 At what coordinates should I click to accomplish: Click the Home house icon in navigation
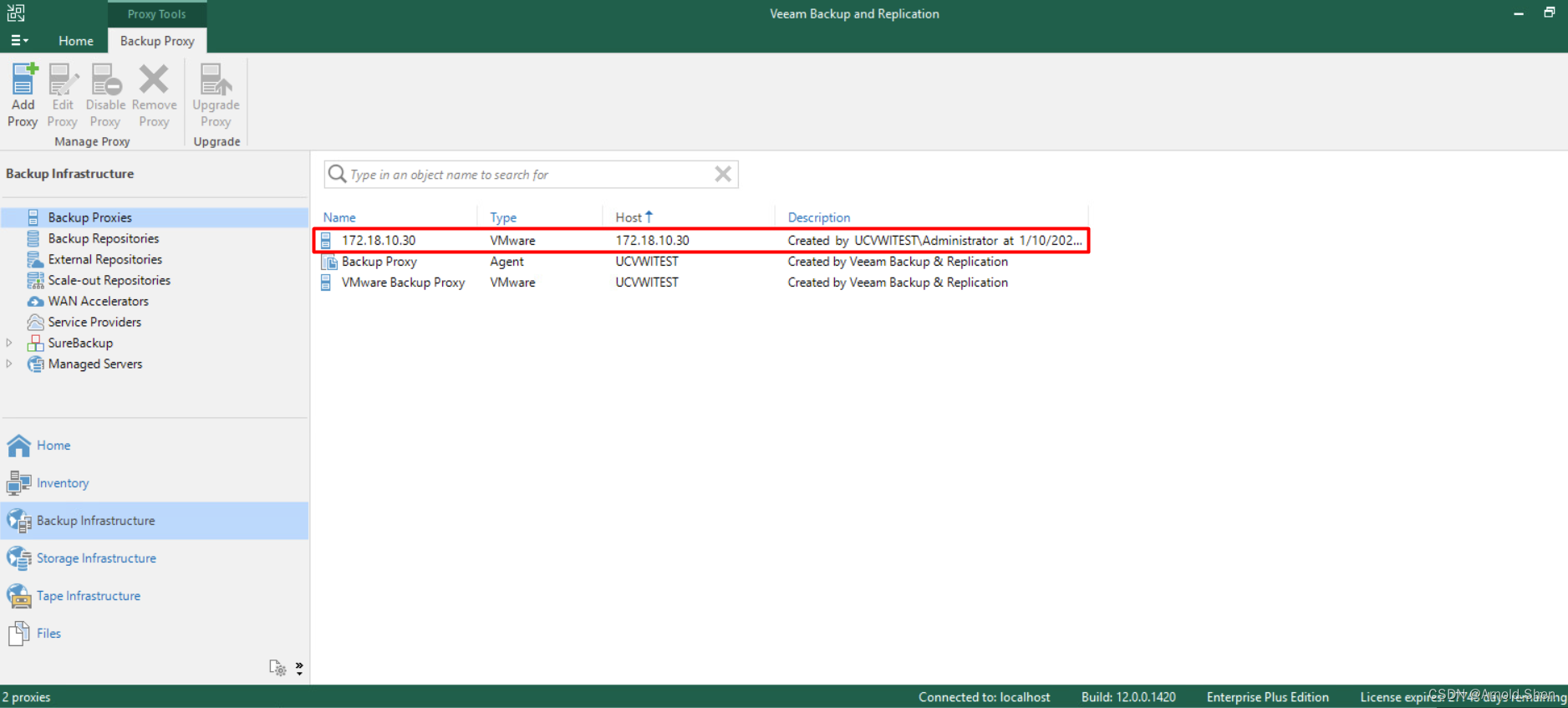pyautogui.click(x=19, y=446)
